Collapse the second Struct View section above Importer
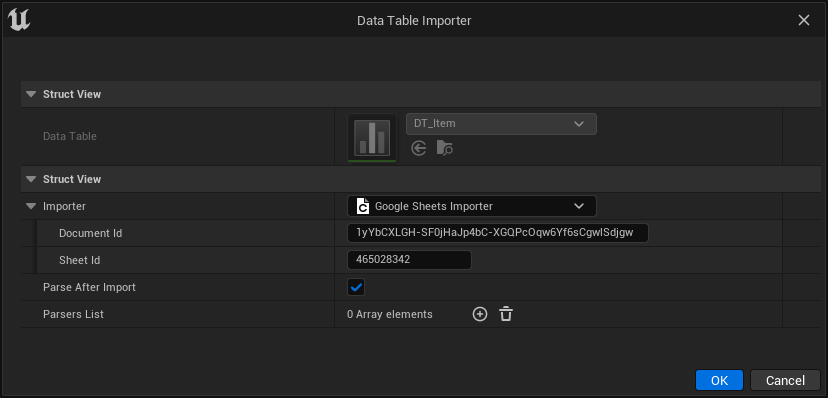 31,179
